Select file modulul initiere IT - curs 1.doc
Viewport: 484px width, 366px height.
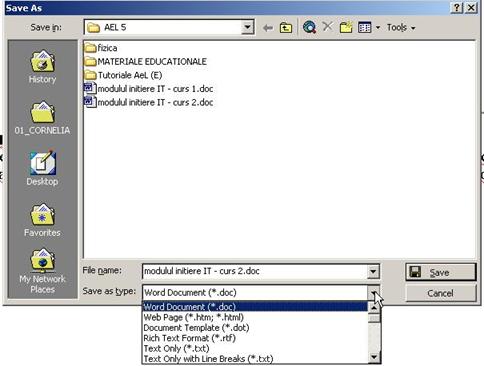coord(149,89)
